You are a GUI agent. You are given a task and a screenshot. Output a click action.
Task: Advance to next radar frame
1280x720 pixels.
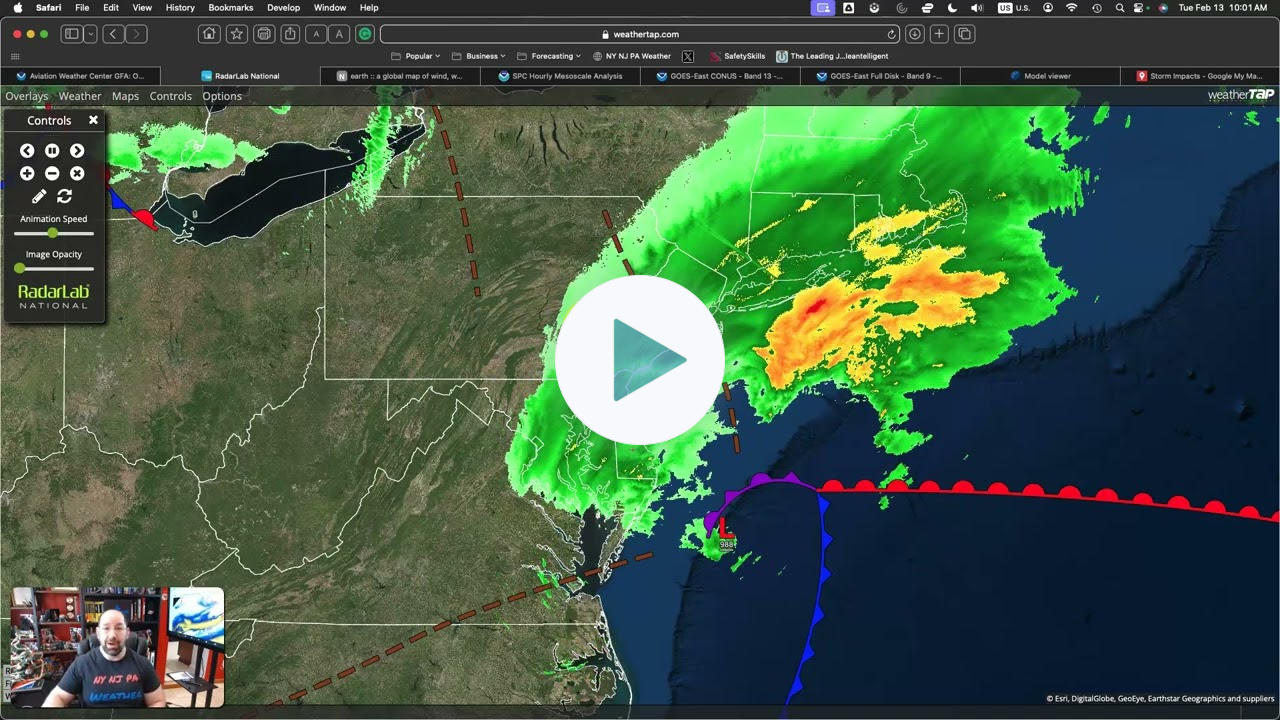coord(77,151)
